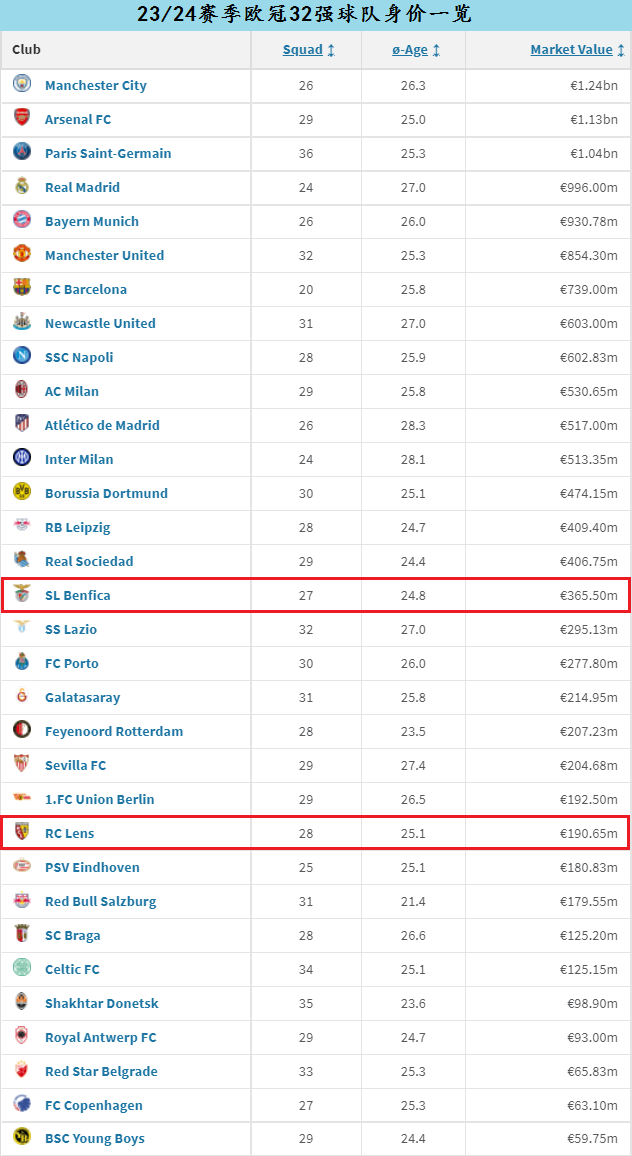Click the Manchester City club crest
632x1156 pixels.
22,85
